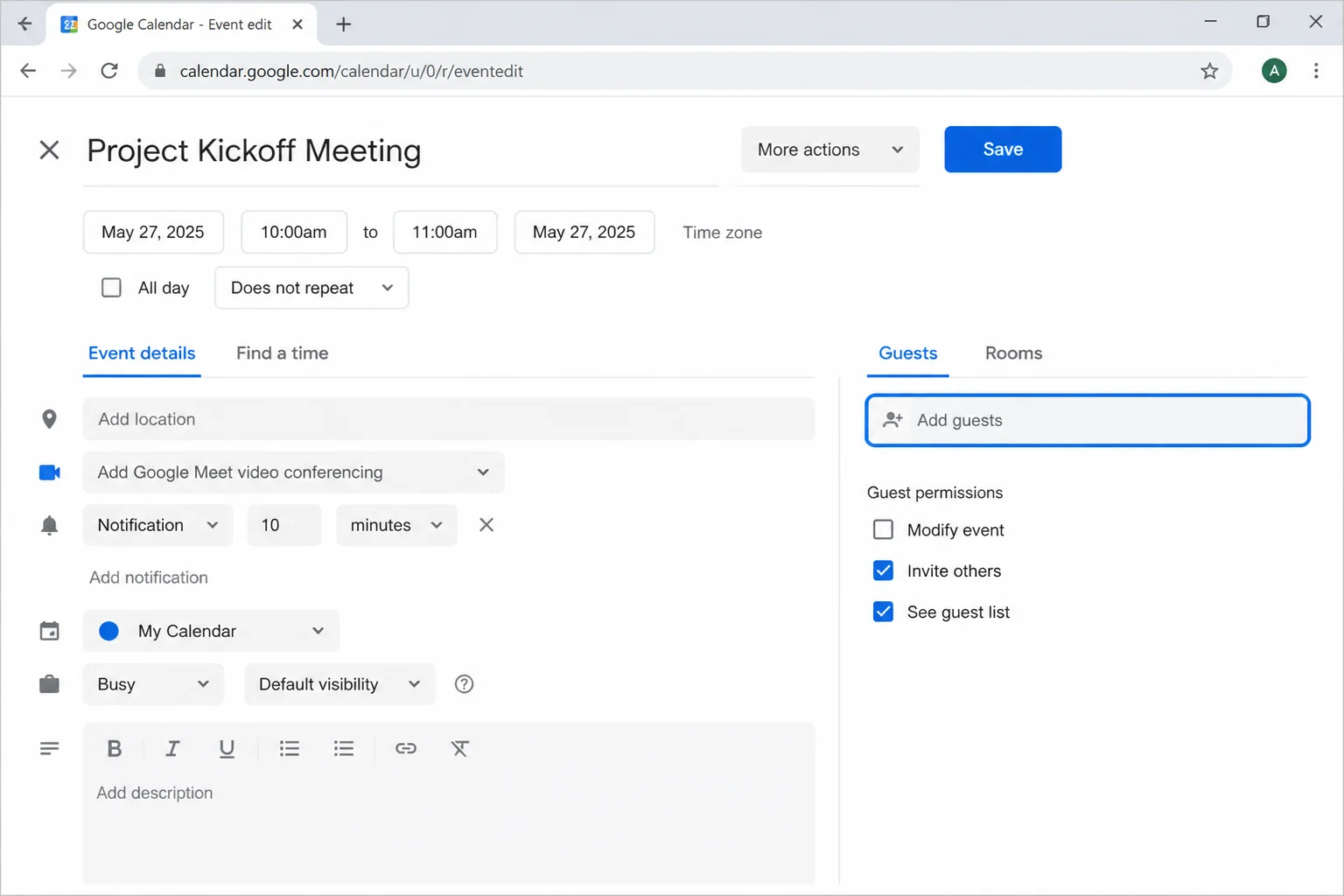Click the briefcase availability icon

tap(50, 684)
